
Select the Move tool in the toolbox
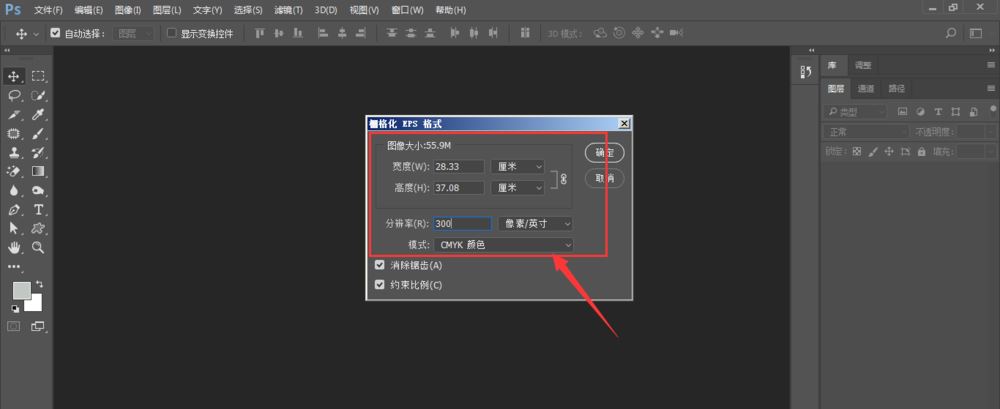tap(13, 77)
